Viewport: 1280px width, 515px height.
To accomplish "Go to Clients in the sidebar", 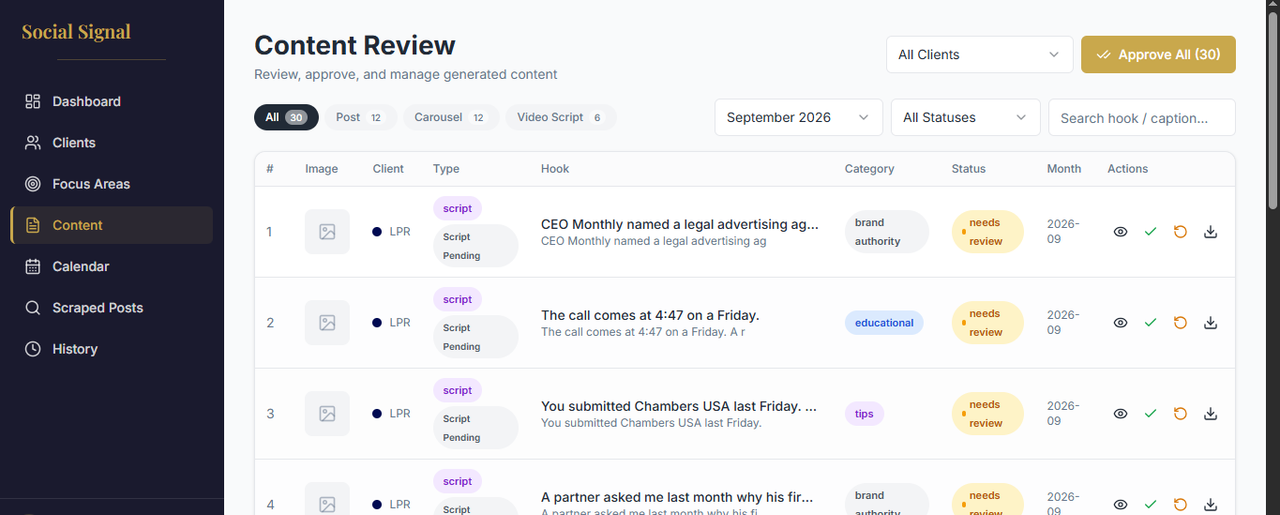I will (x=111, y=143).
